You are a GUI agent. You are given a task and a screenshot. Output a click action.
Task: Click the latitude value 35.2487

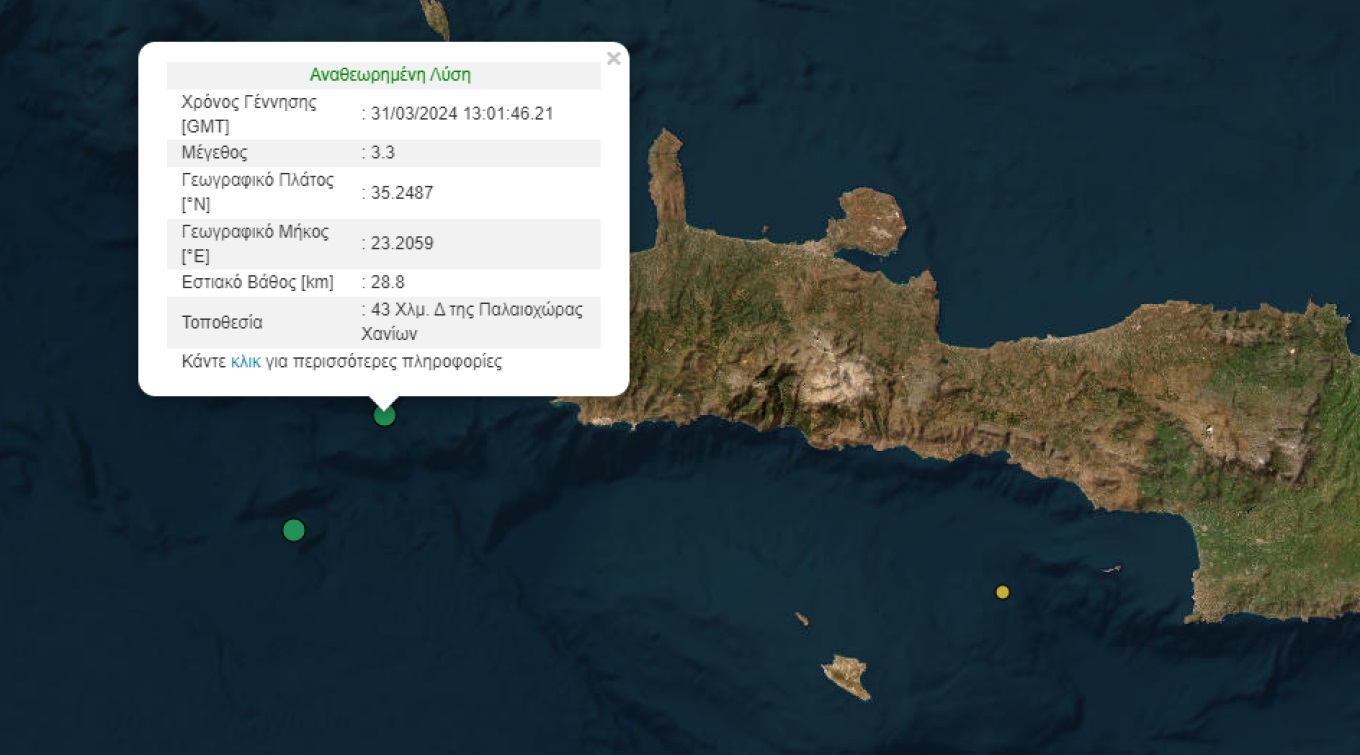tap(401, 193)
